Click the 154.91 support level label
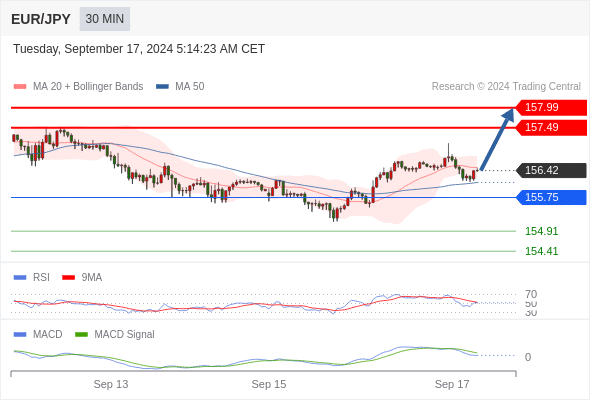This screenshot has width=590, height=400. pyautogui.click(x=541, y=231)
